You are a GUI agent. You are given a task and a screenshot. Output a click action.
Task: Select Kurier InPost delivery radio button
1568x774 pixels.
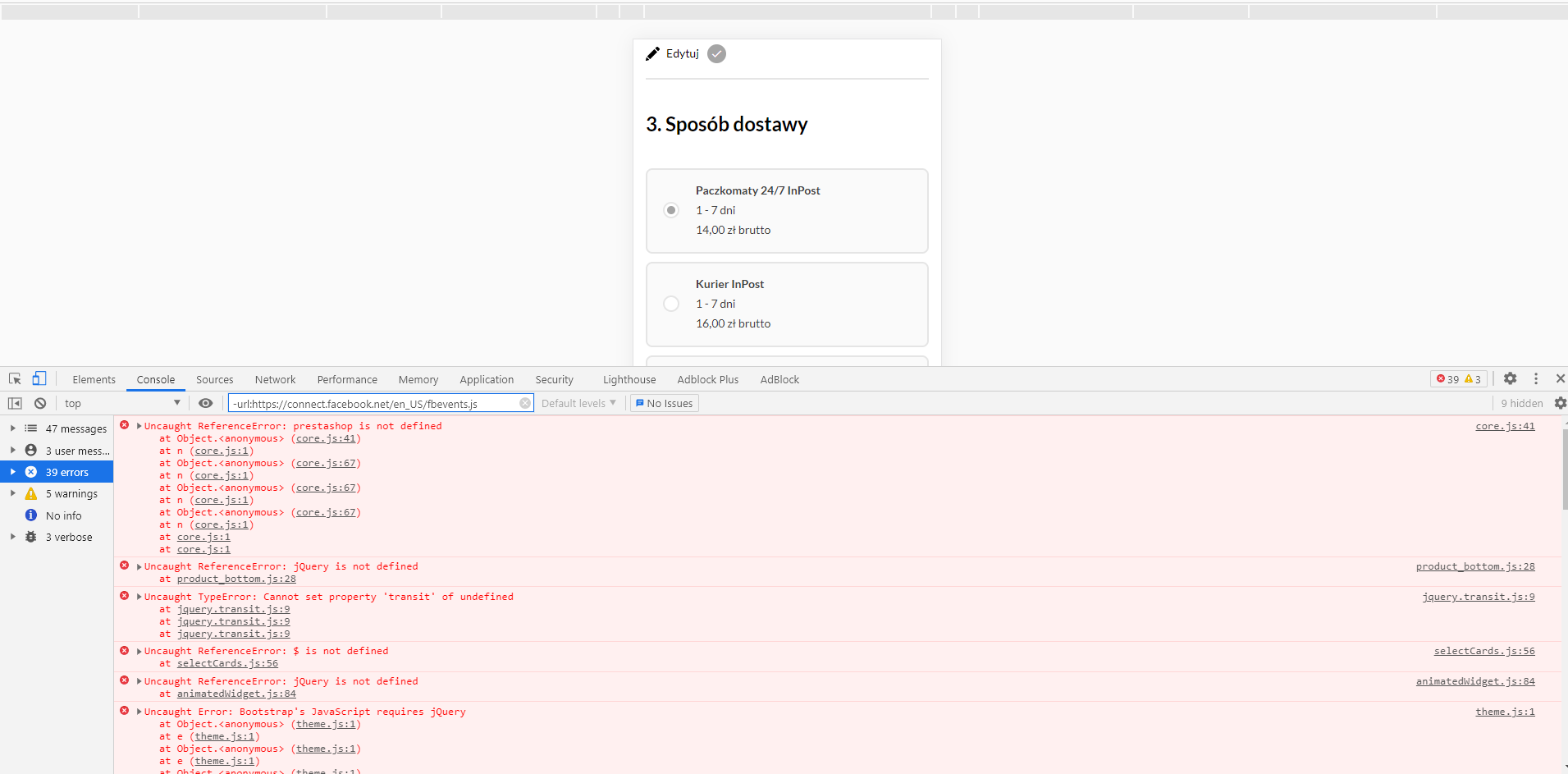click(671, 304)
